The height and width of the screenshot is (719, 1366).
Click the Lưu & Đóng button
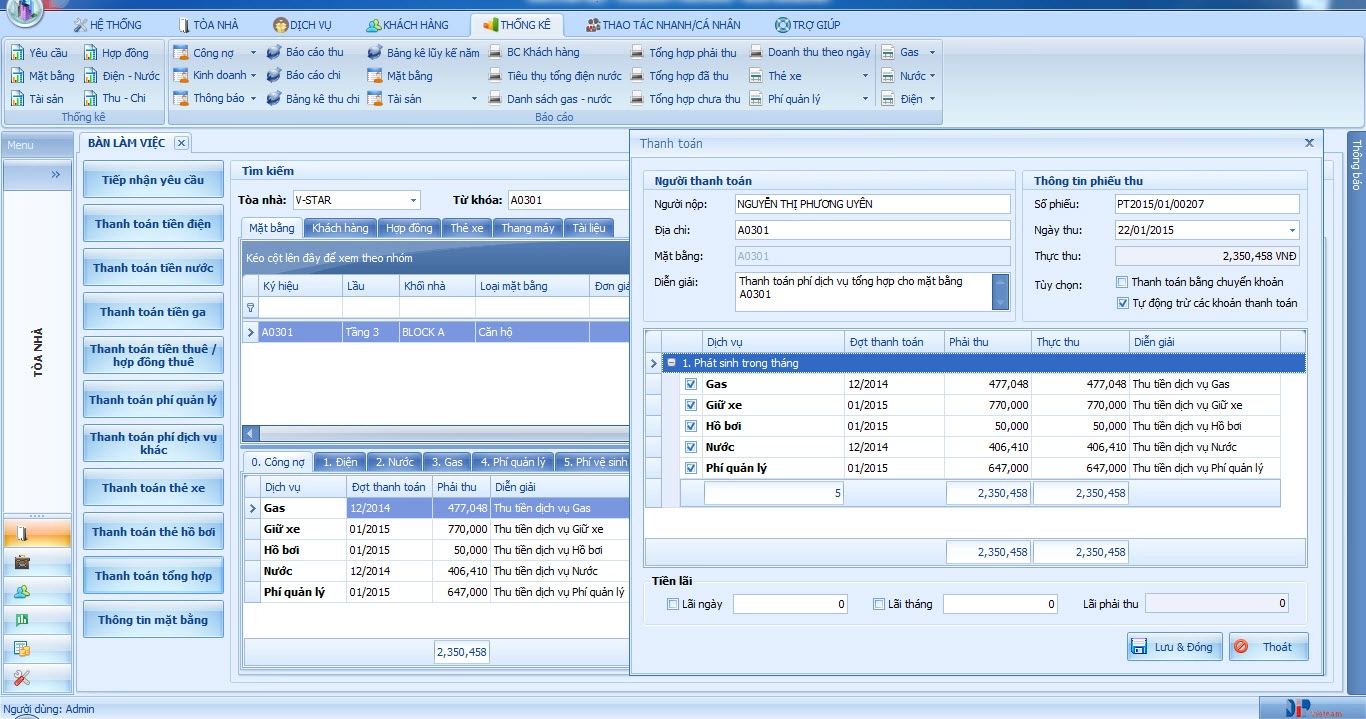[x=1172, y=647]
